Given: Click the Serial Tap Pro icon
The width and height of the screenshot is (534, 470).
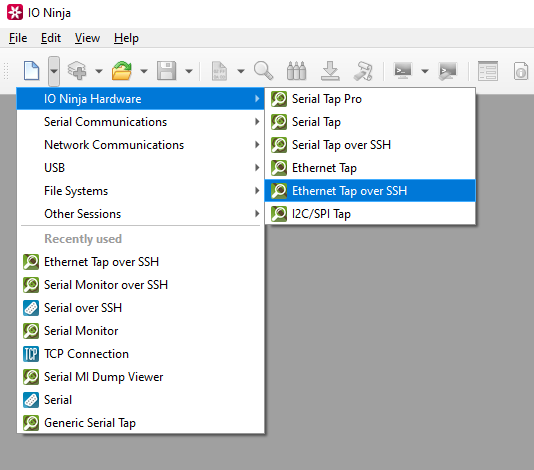Looking at the screenshot, I should coord(279,99).
